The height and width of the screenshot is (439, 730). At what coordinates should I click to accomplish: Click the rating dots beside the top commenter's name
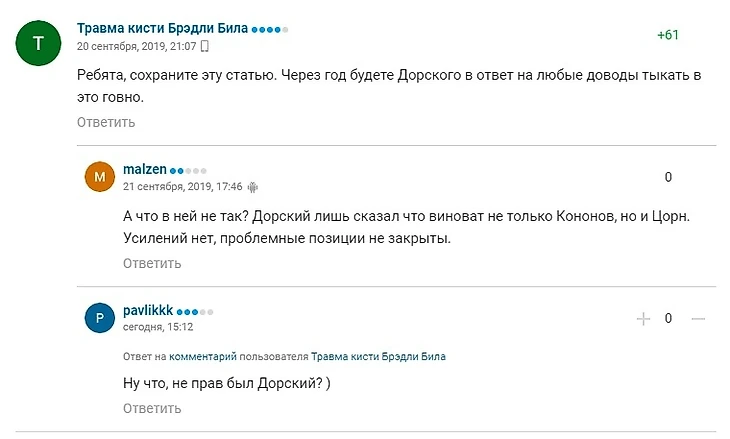[270, 30]
